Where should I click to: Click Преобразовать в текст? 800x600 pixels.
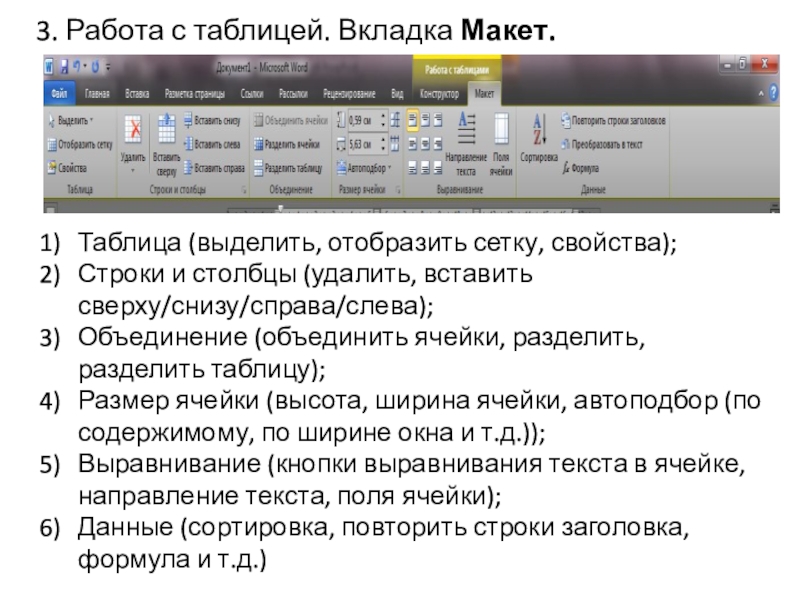pos(602,144)
